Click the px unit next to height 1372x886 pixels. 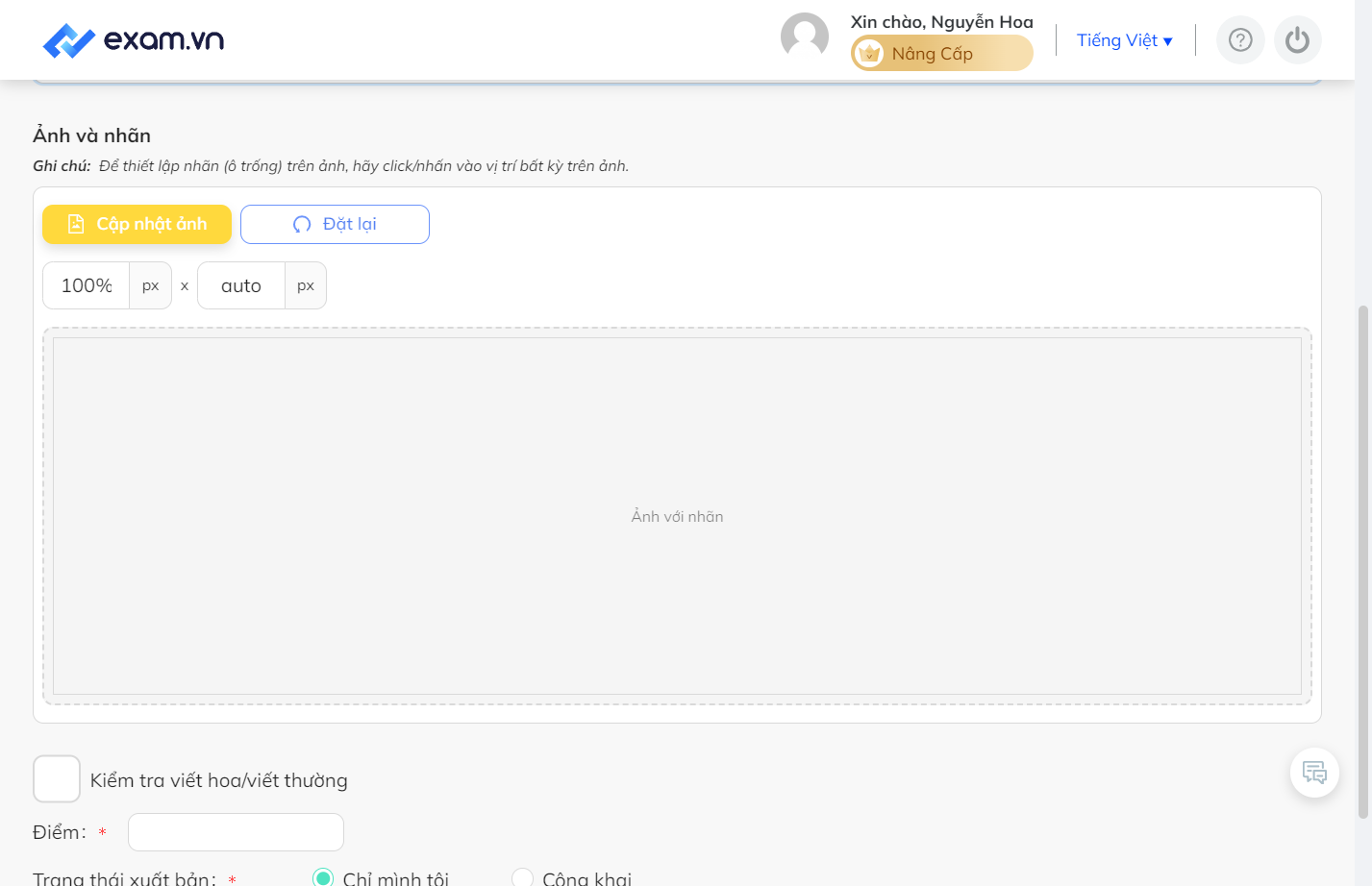coord(306,285)
